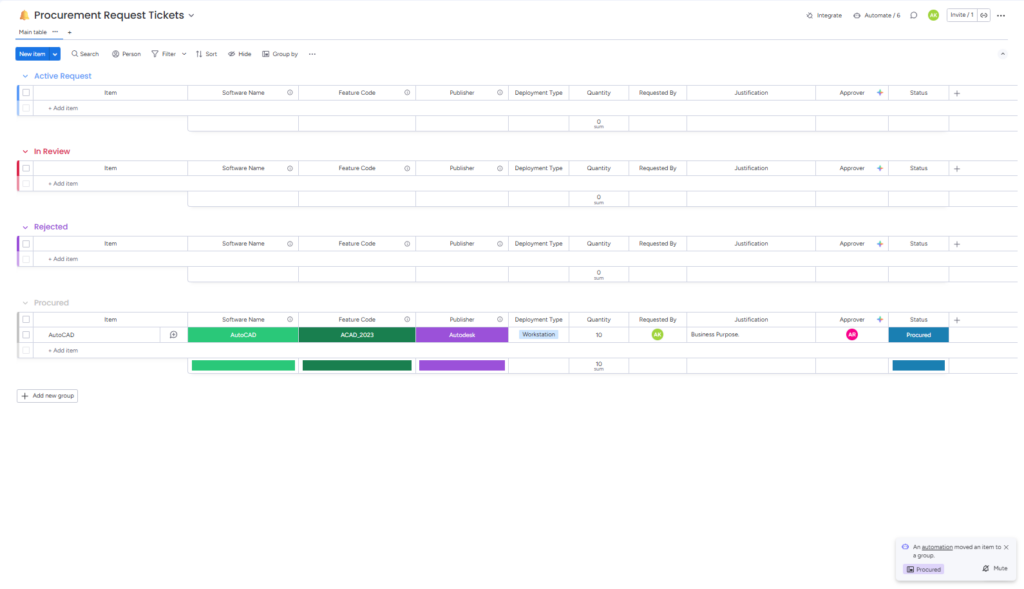This screenshot has width=1024, height=589.
Task: Open the Integrate panel
Action: pos(824,15)
